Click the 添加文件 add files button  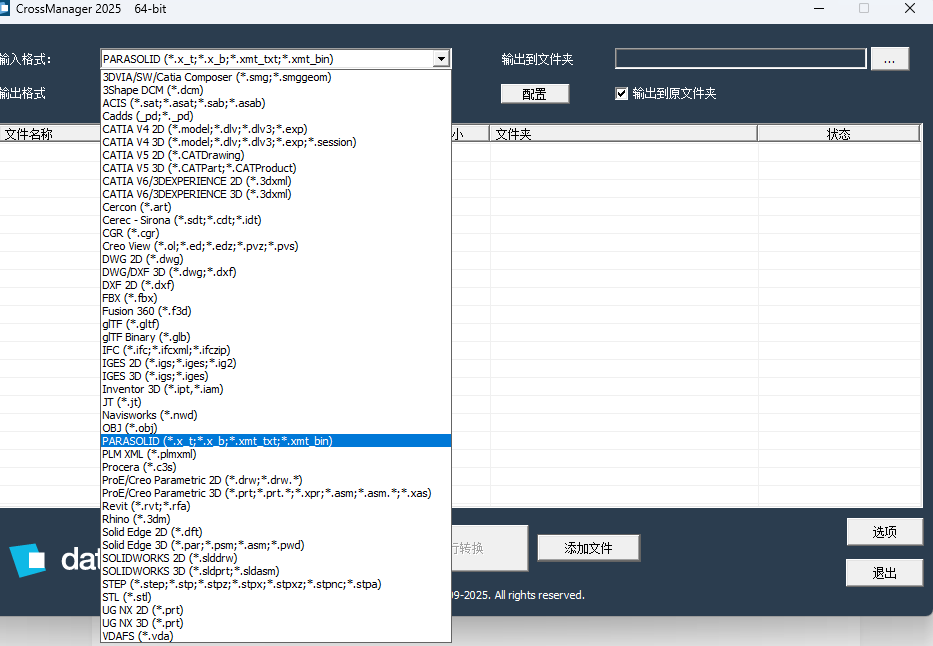coord(588,548)
